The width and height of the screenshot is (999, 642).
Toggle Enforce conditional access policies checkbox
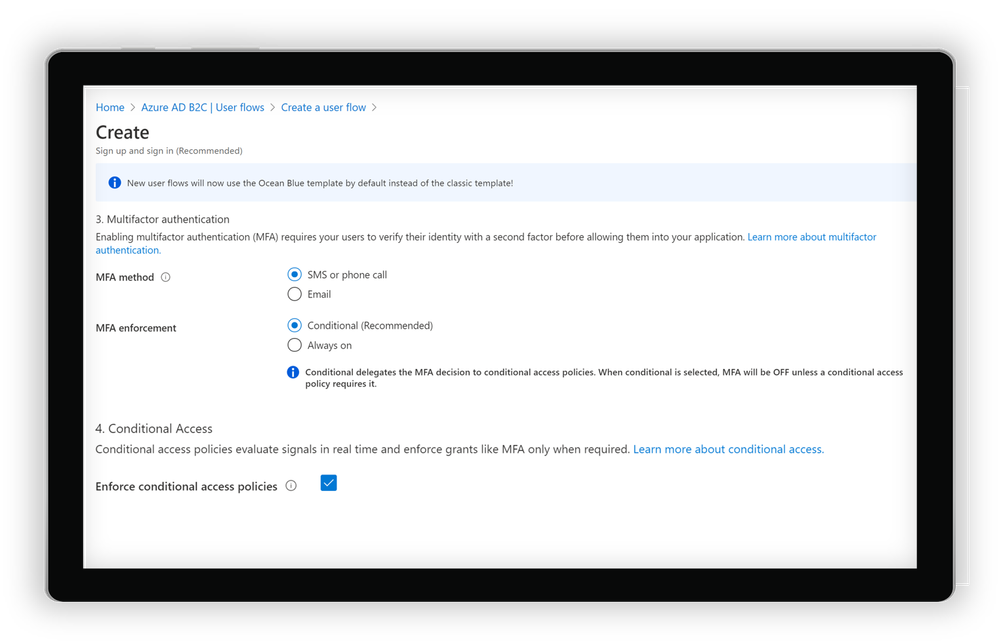tap(329, 483)
